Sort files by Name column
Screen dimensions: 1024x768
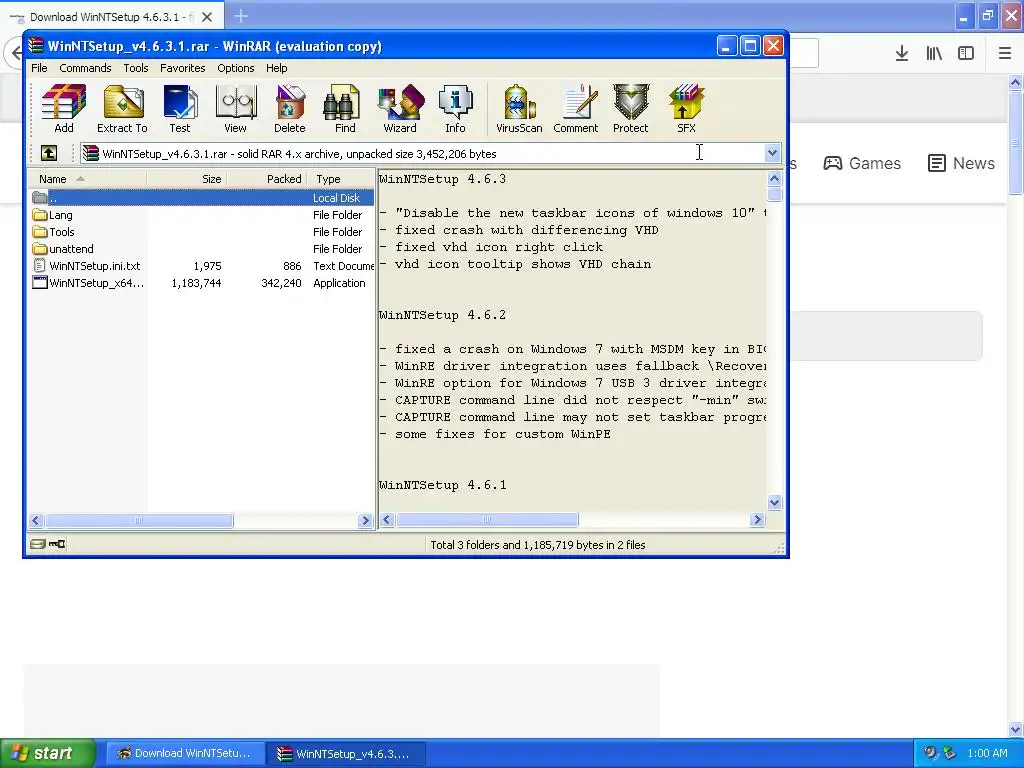tap(88, 179)
